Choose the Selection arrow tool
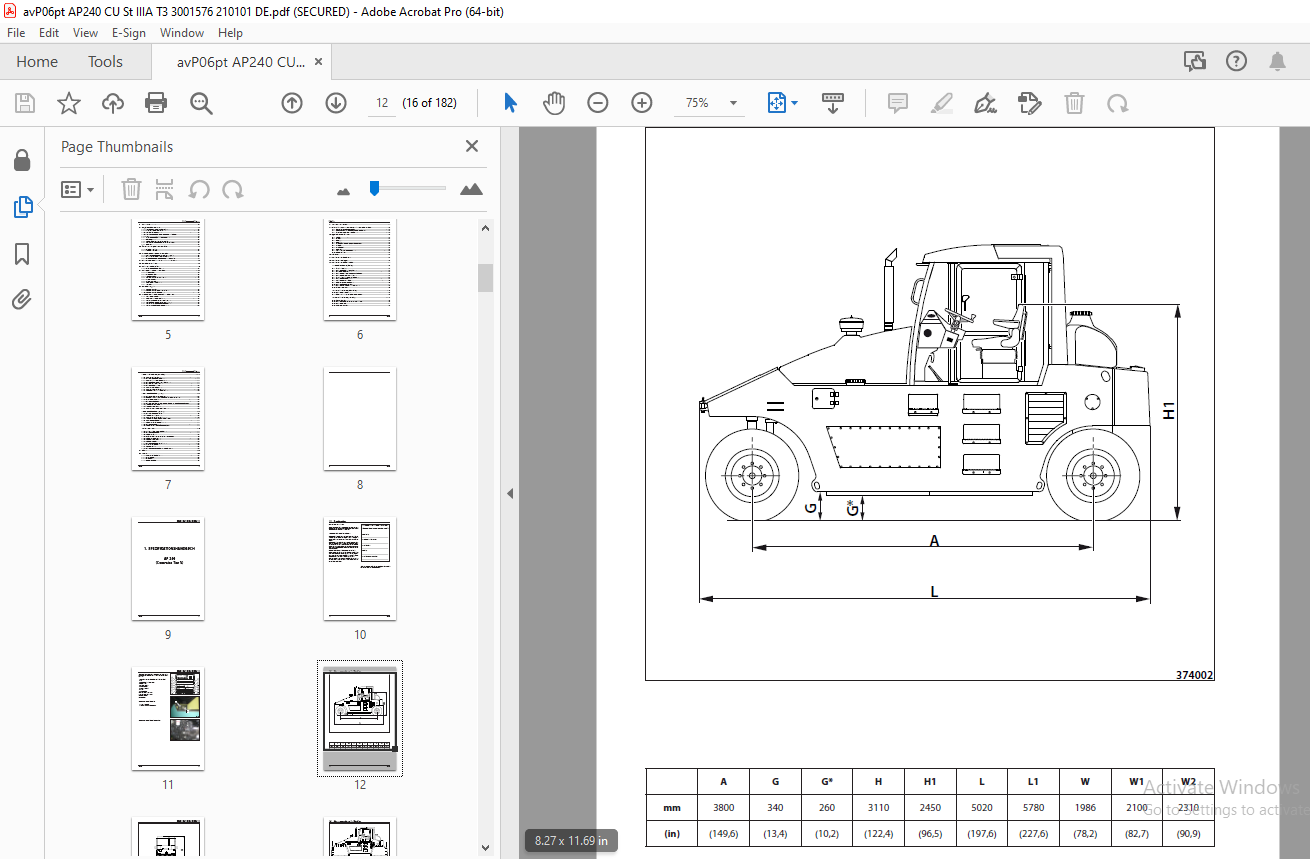 pyautogui.click(x=511, y=103)
